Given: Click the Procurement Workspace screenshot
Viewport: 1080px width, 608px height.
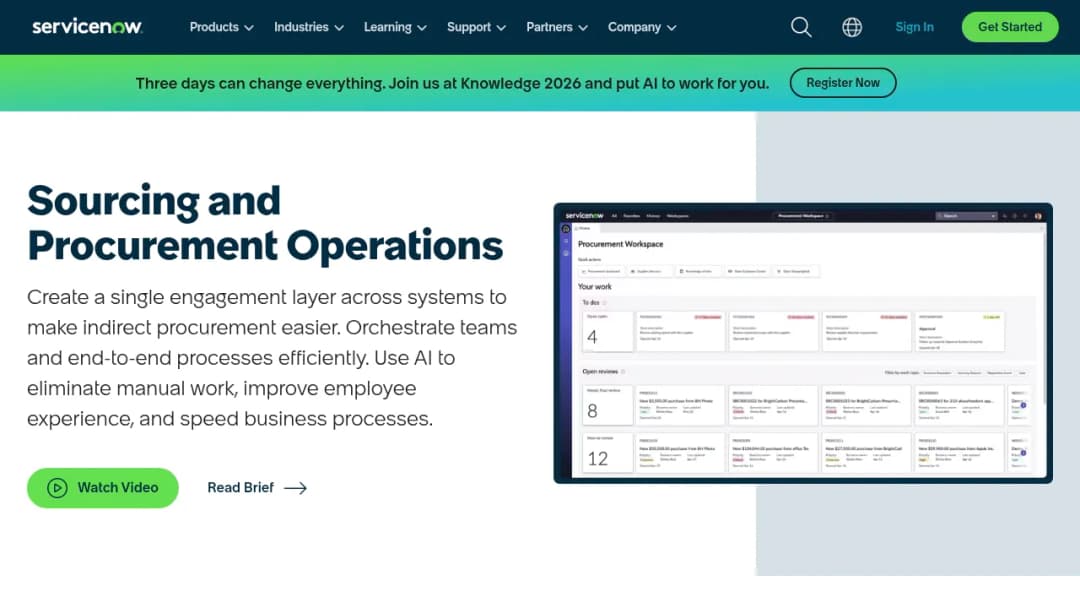Looking at the screenshot, I should [x=802, y=343].
